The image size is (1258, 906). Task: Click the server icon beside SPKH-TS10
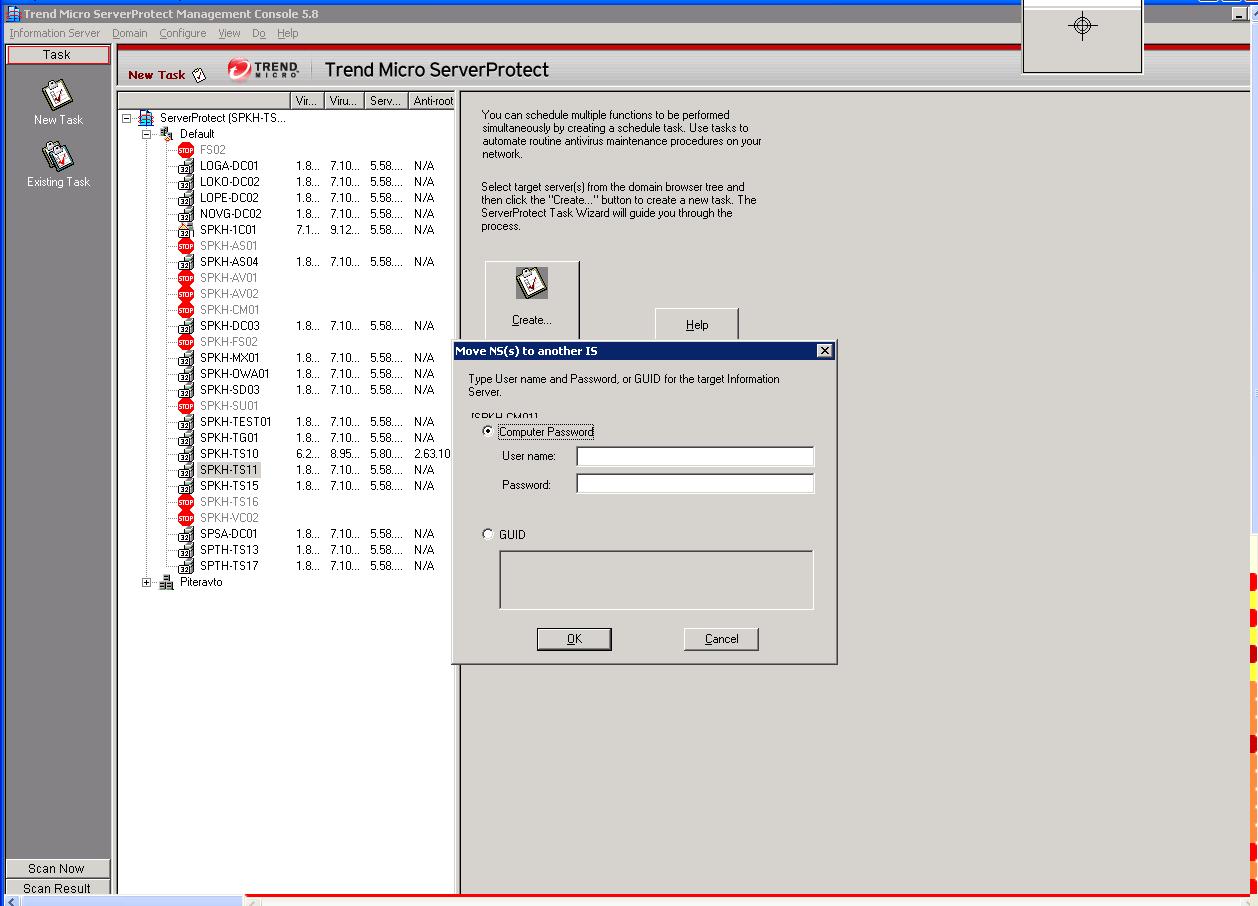186,454
